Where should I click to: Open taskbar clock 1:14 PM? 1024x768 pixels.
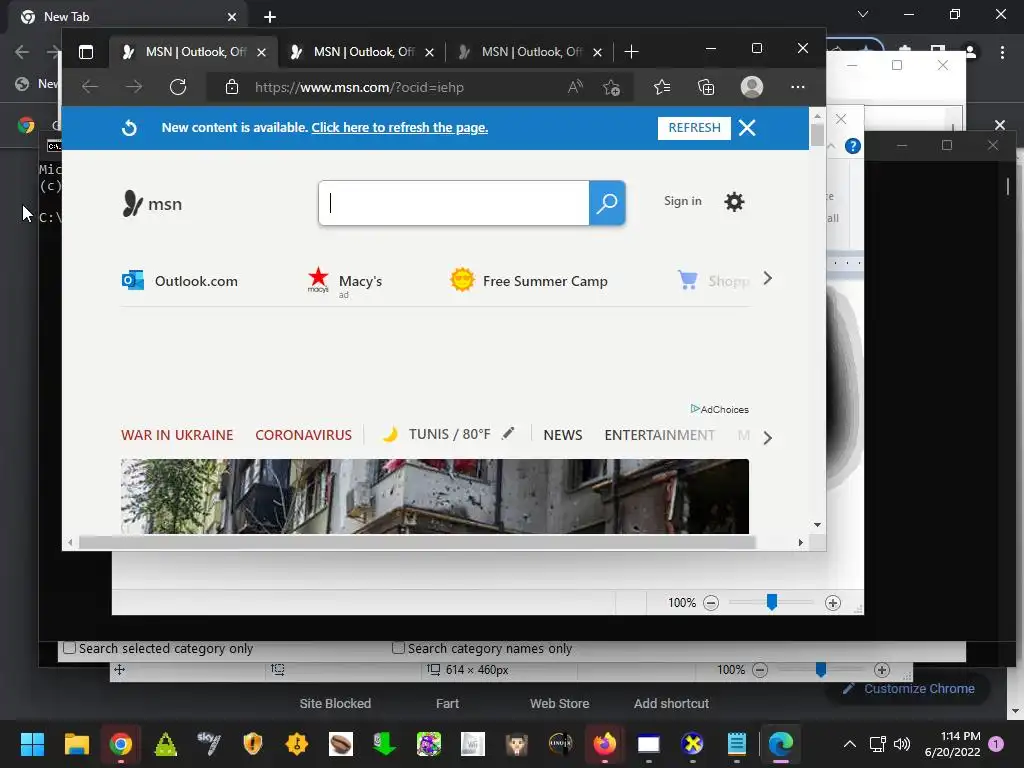click(x=952, y=744)
